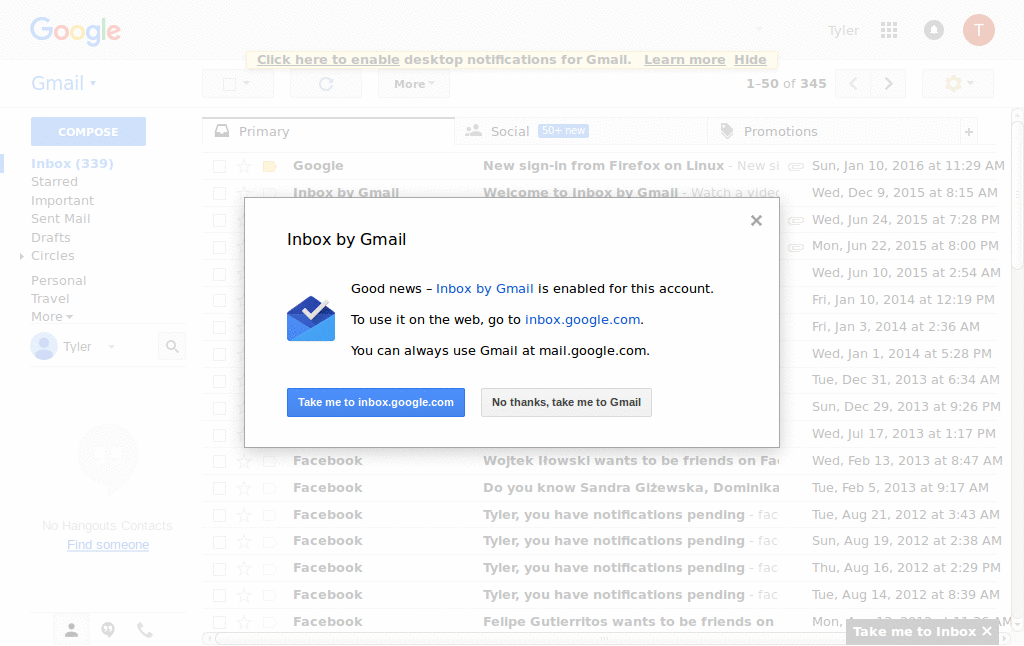Switch to the Primary tab
This screenshot has width=1024, height=646.
click(328, 131)
